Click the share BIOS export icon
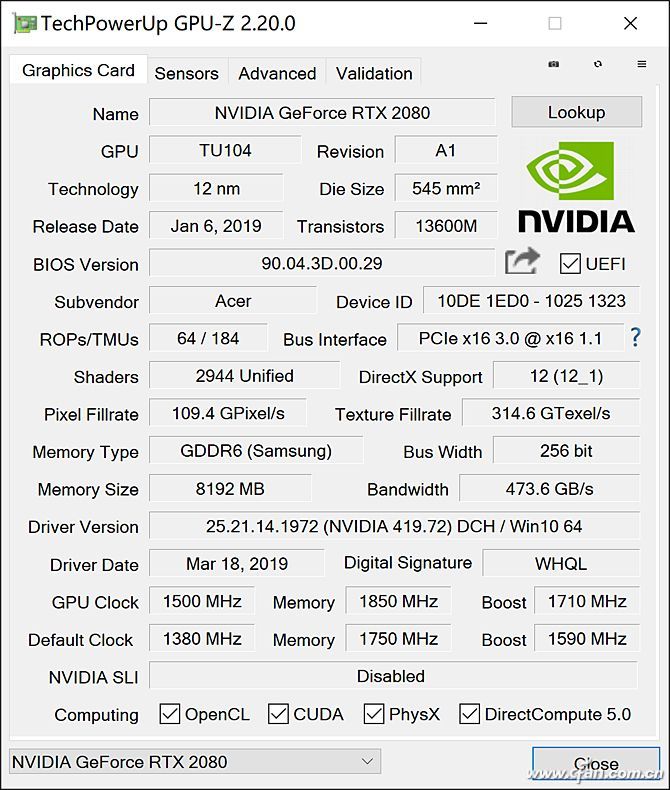The width and height of the screenshot is (670, 790). (x=522, y=262)
